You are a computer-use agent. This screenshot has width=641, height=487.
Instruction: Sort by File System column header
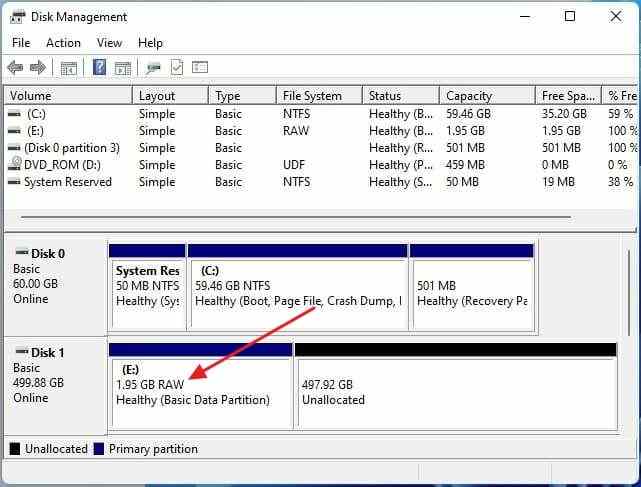pos(319,96)
